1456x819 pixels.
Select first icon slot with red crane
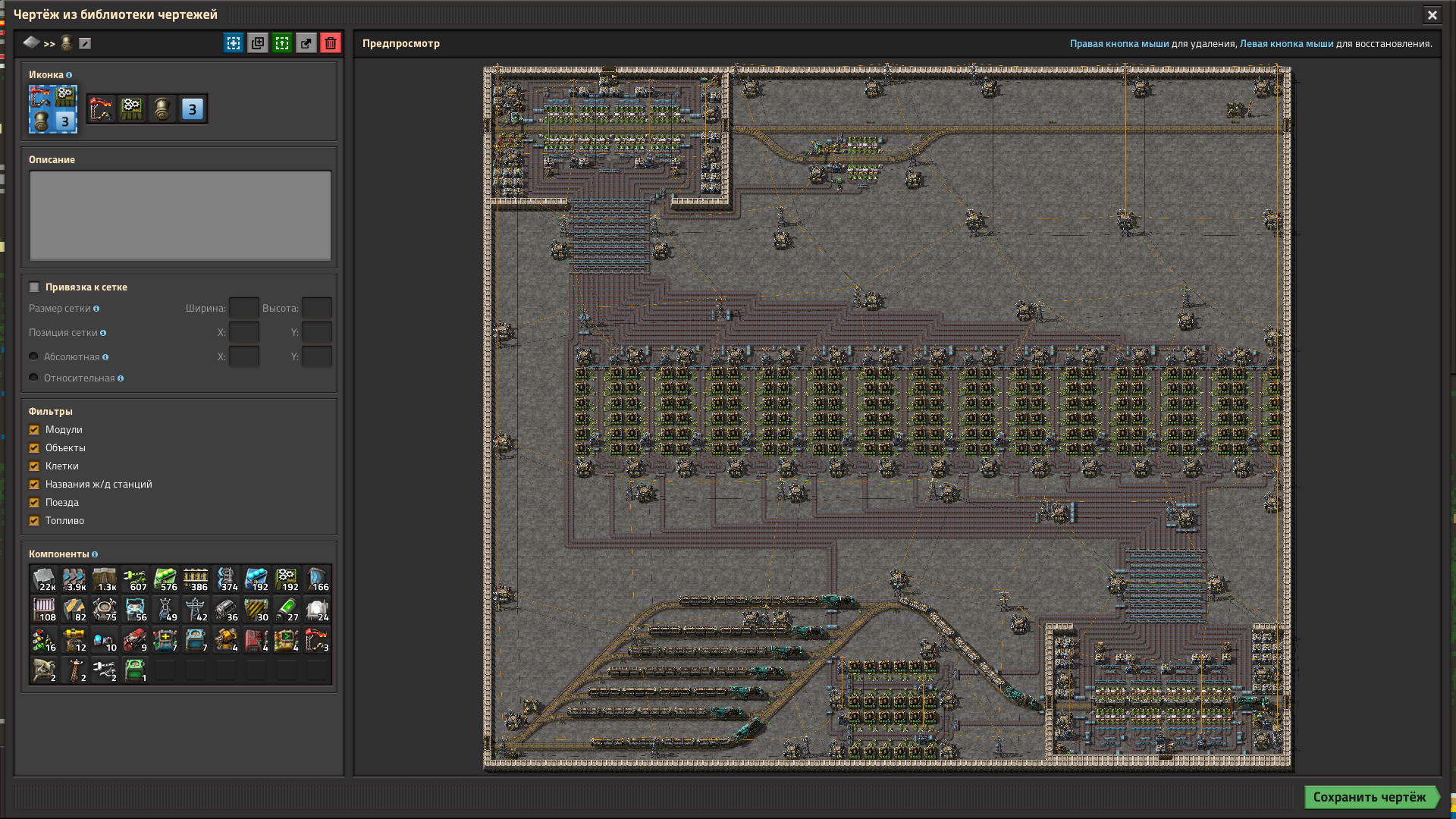(102, 109)
